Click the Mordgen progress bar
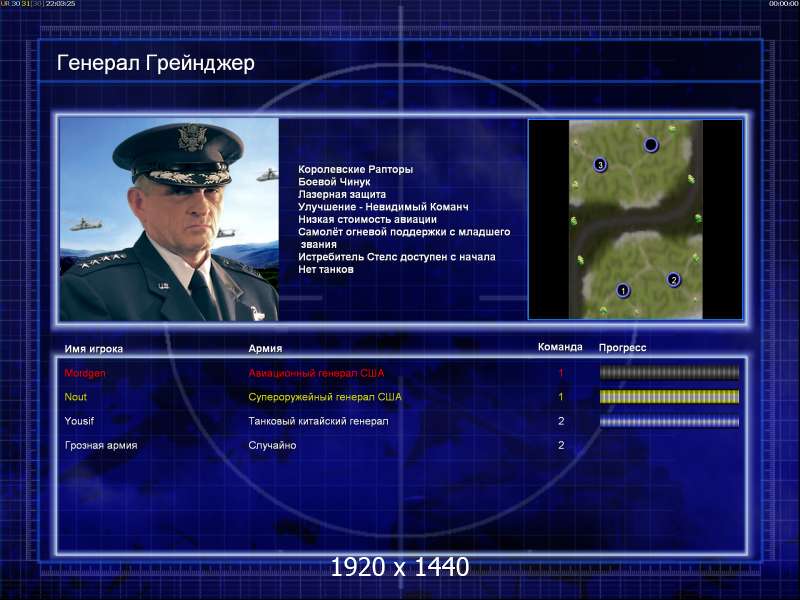This screenshot has width=800, height=600. 669,373
